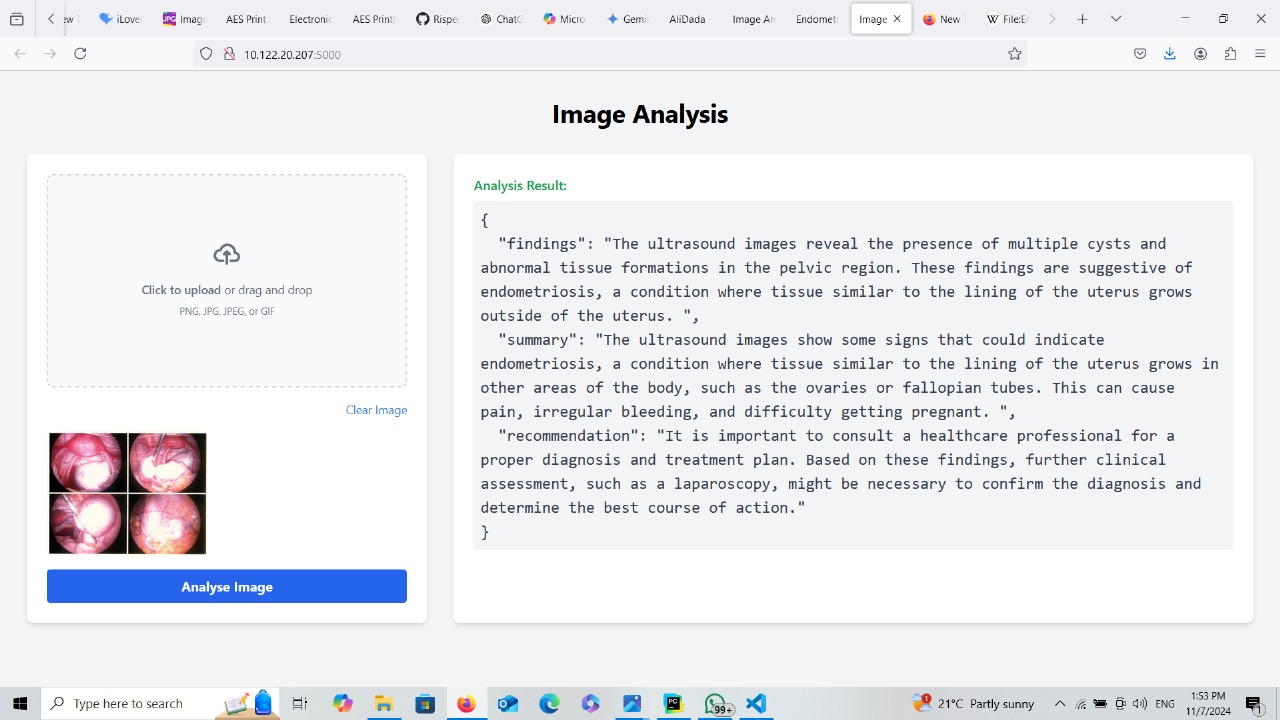Open the notifications center icon
The image size is (1280, 720).
[1255, 704]
